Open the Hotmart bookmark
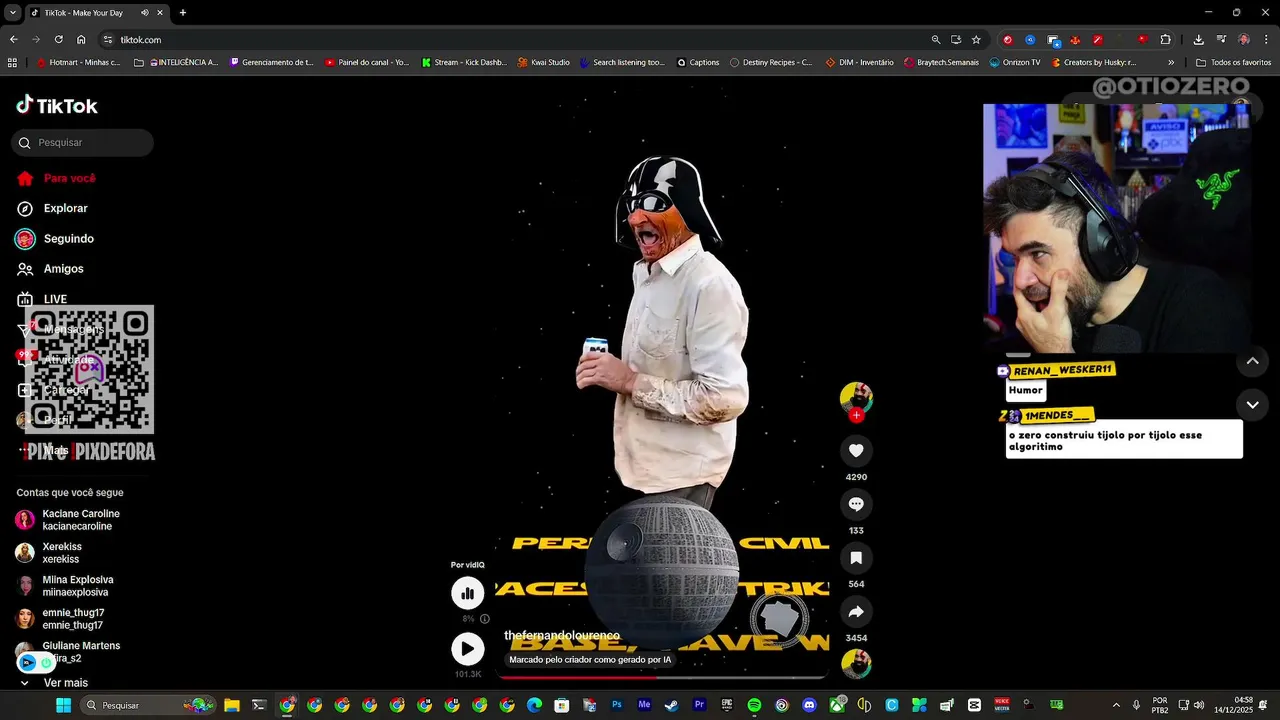This screenshot has width=1280, height=720. [78, 62]
